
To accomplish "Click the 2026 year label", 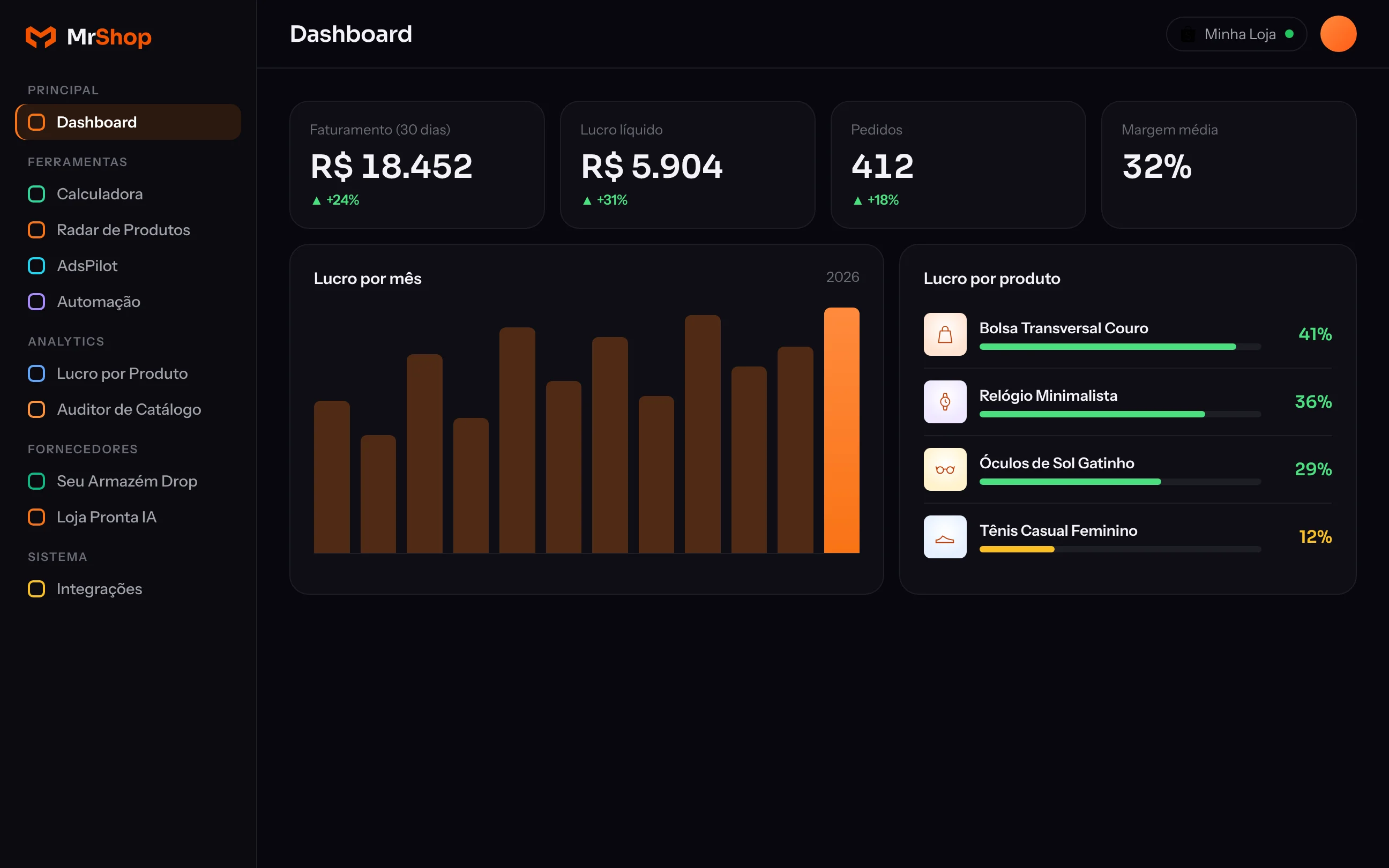I will [x=842, y=278].
